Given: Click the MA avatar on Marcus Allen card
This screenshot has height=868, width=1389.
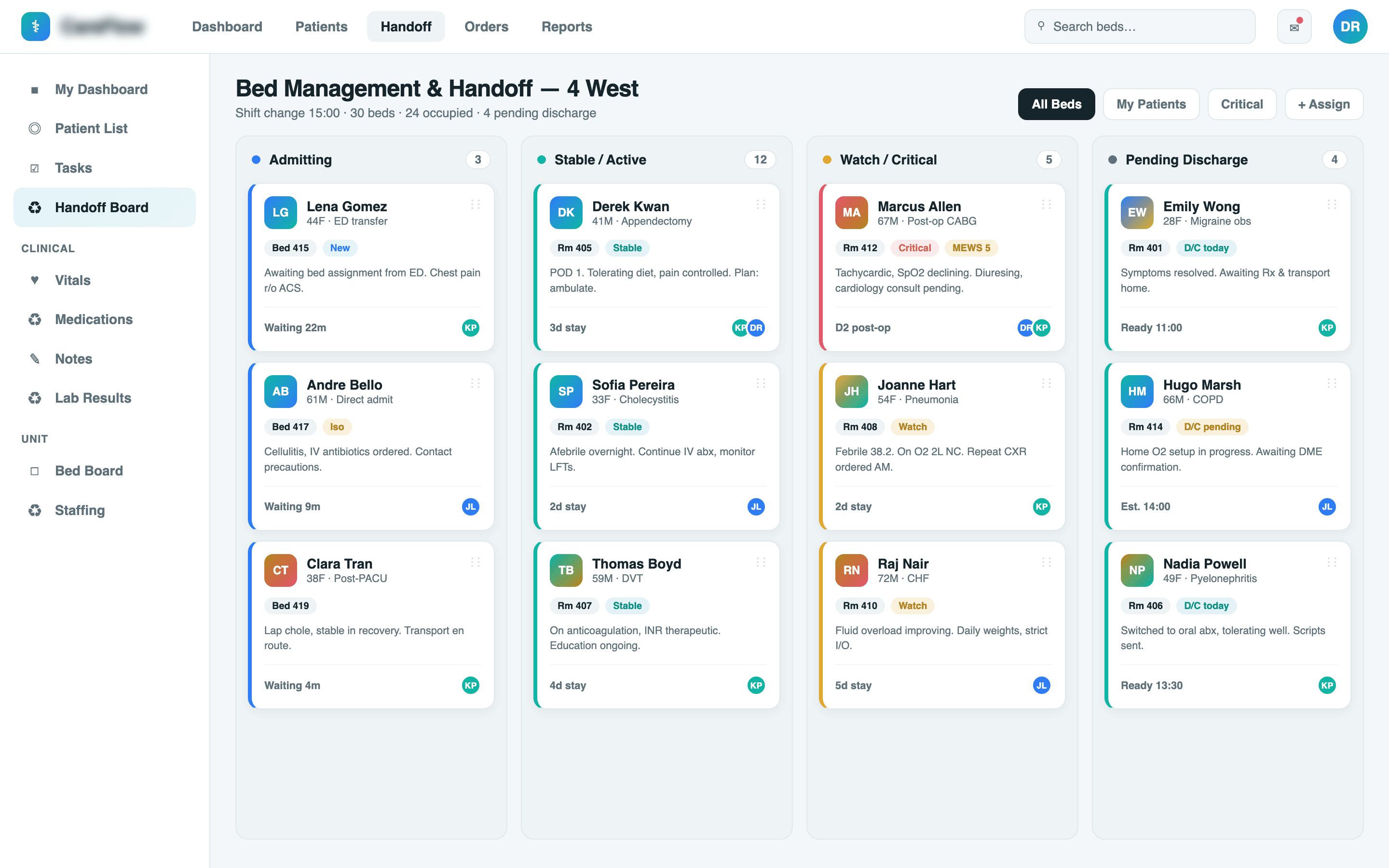Looking at the screenshot, I should (851, 212).
